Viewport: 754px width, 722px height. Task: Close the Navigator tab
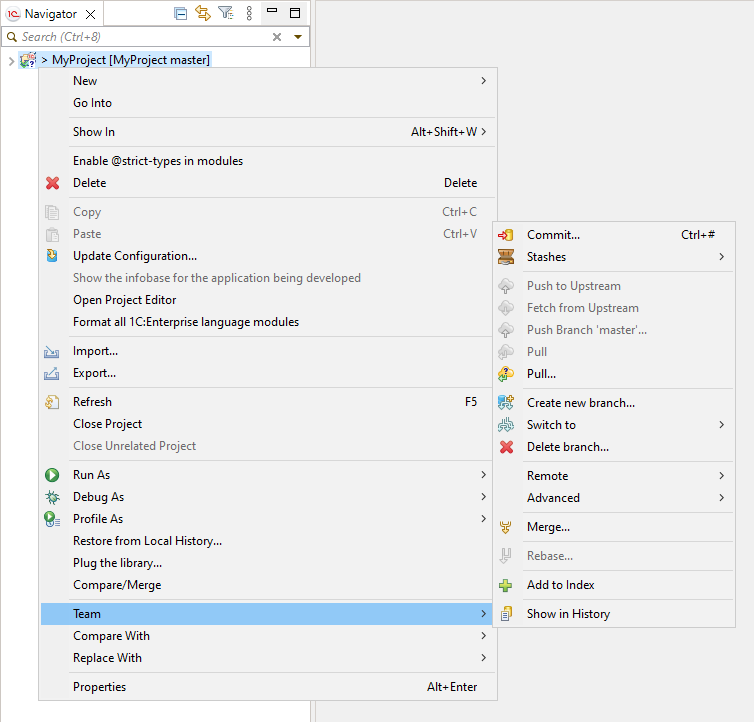pyautogui.click(x=90, y=14)
